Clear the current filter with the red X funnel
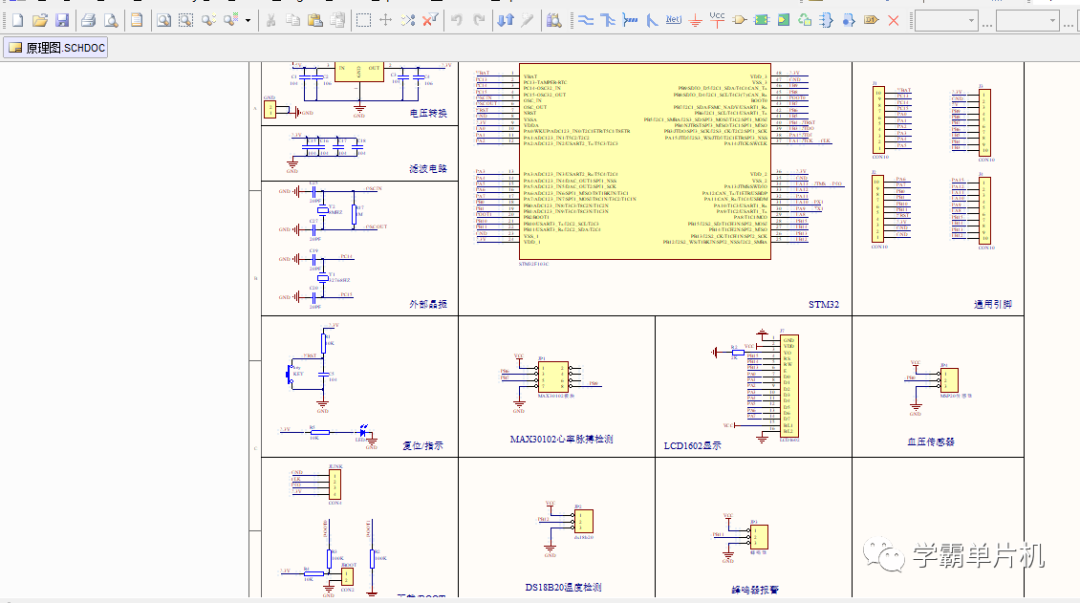The height and width of the screenshot is (603, 1080). click(430, 21)
